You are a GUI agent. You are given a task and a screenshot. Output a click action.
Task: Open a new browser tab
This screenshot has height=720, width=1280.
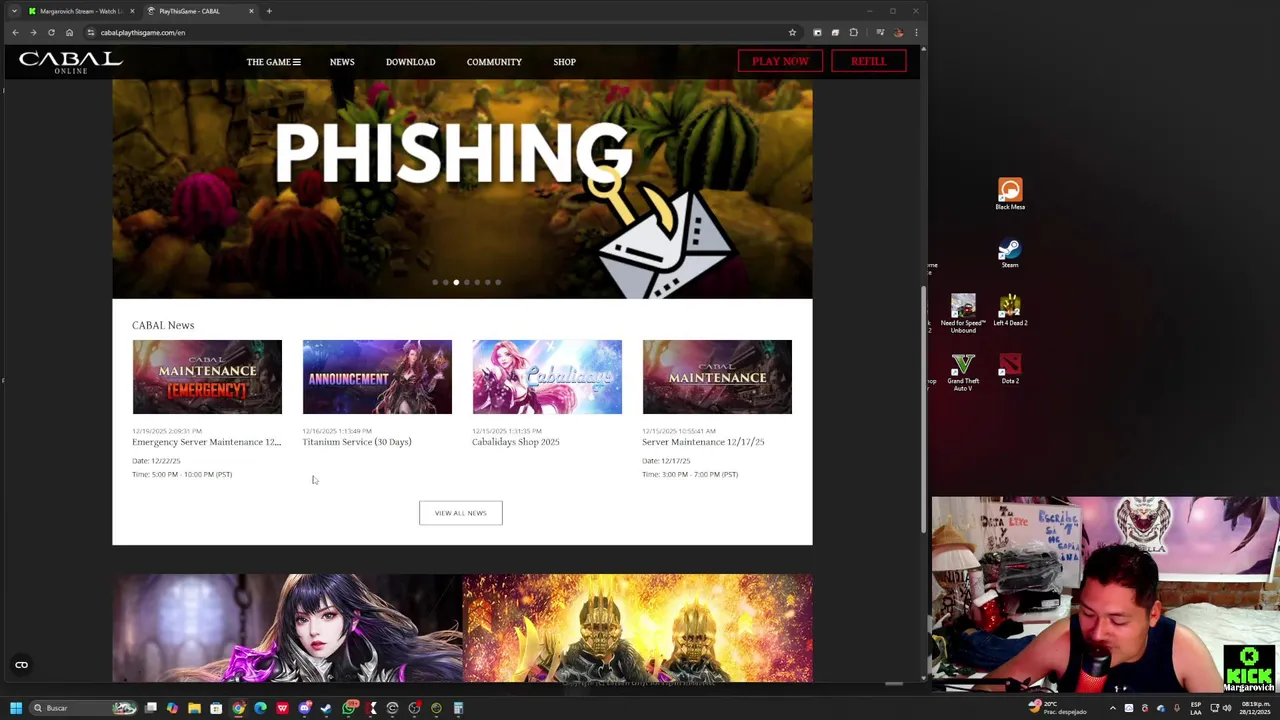point(269,11)
